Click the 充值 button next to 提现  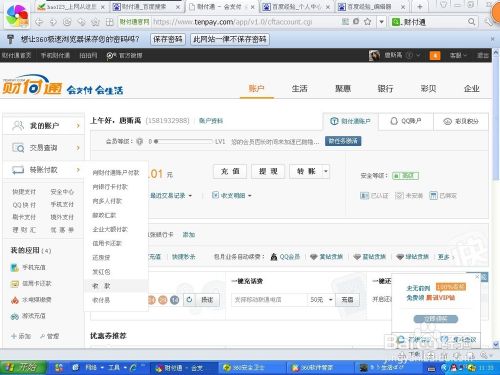click(230, 171)
